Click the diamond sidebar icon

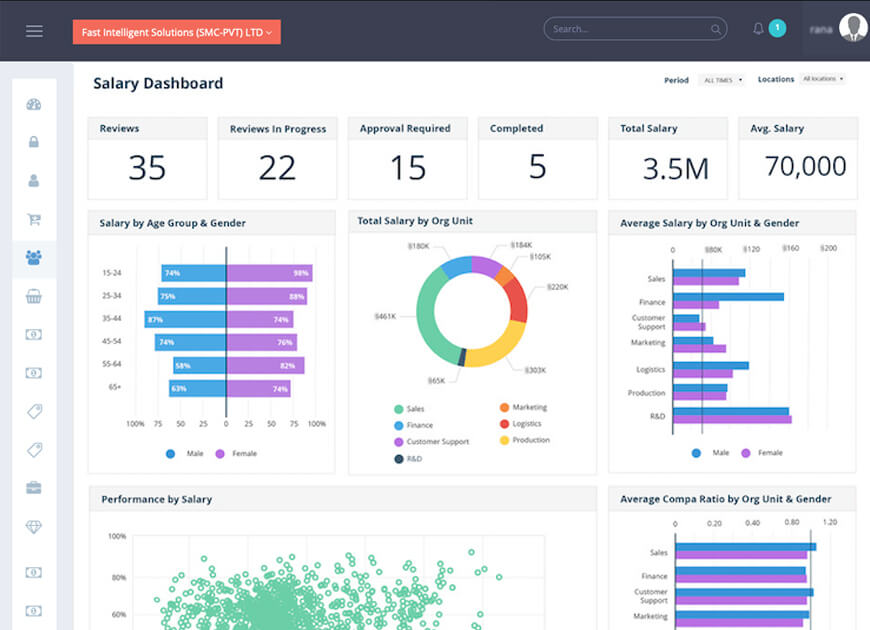click(34, 526)
